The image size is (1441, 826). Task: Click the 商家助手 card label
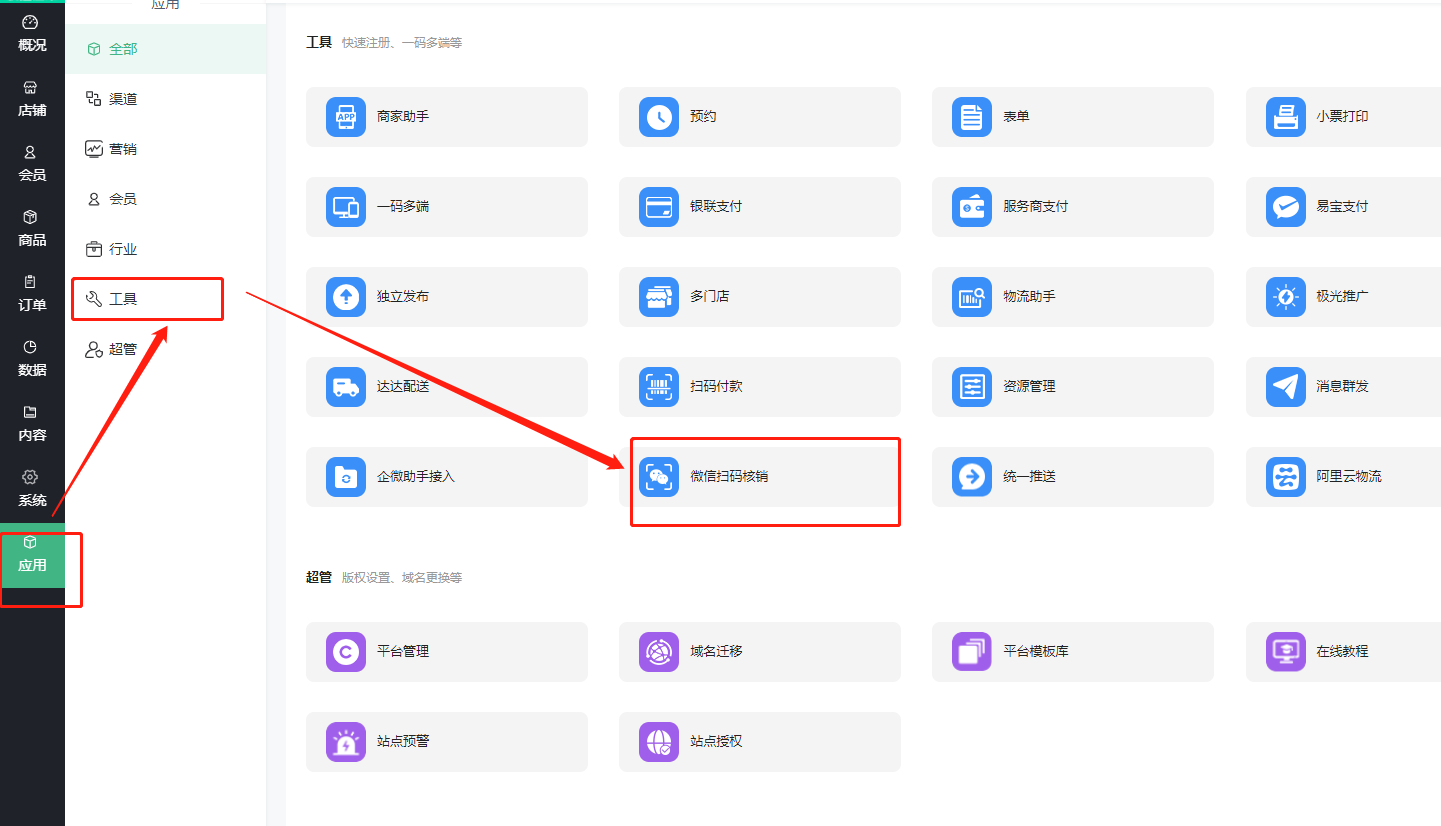coord(403,117)
